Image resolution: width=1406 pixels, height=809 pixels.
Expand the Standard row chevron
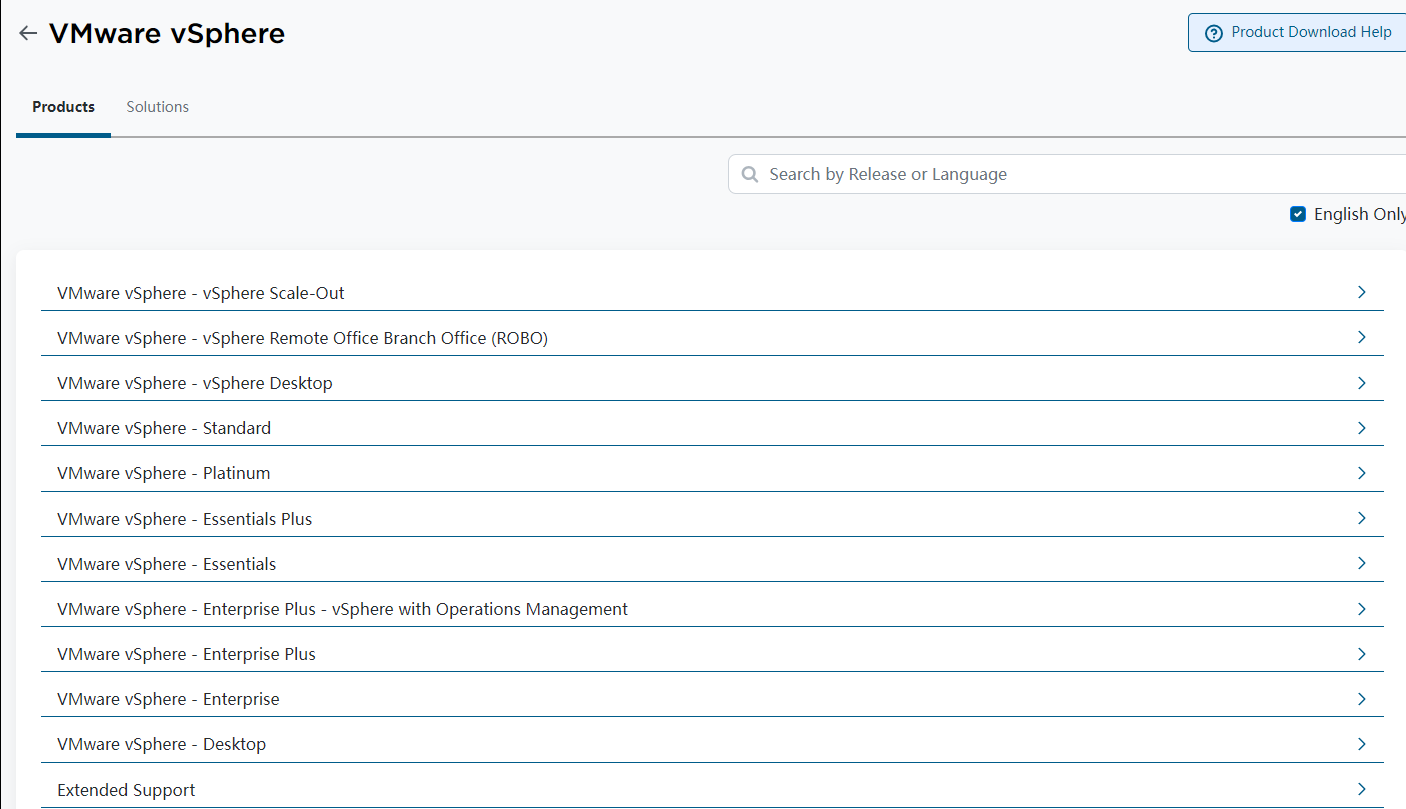[x=1361, y=428]
